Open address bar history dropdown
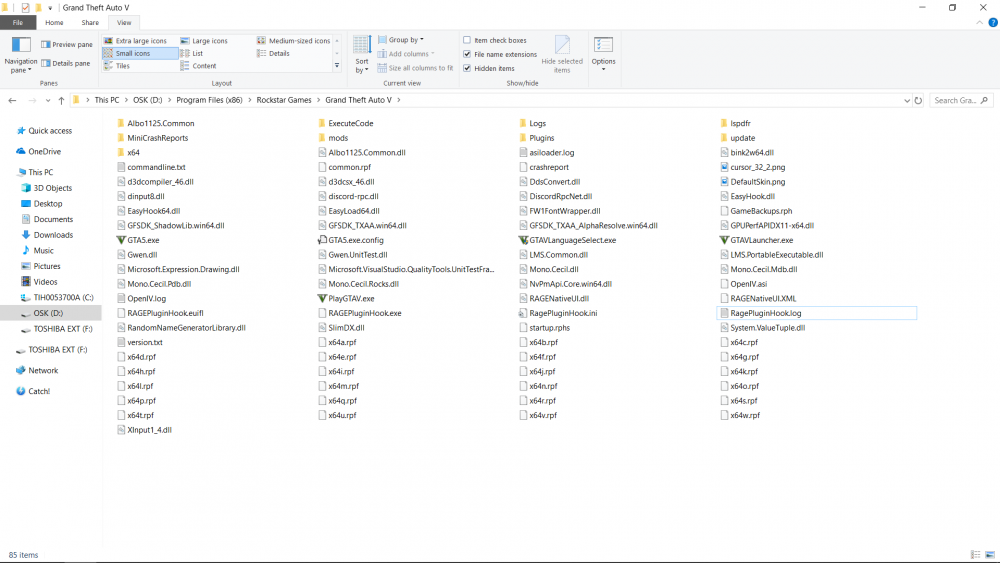 click(907, 100)
